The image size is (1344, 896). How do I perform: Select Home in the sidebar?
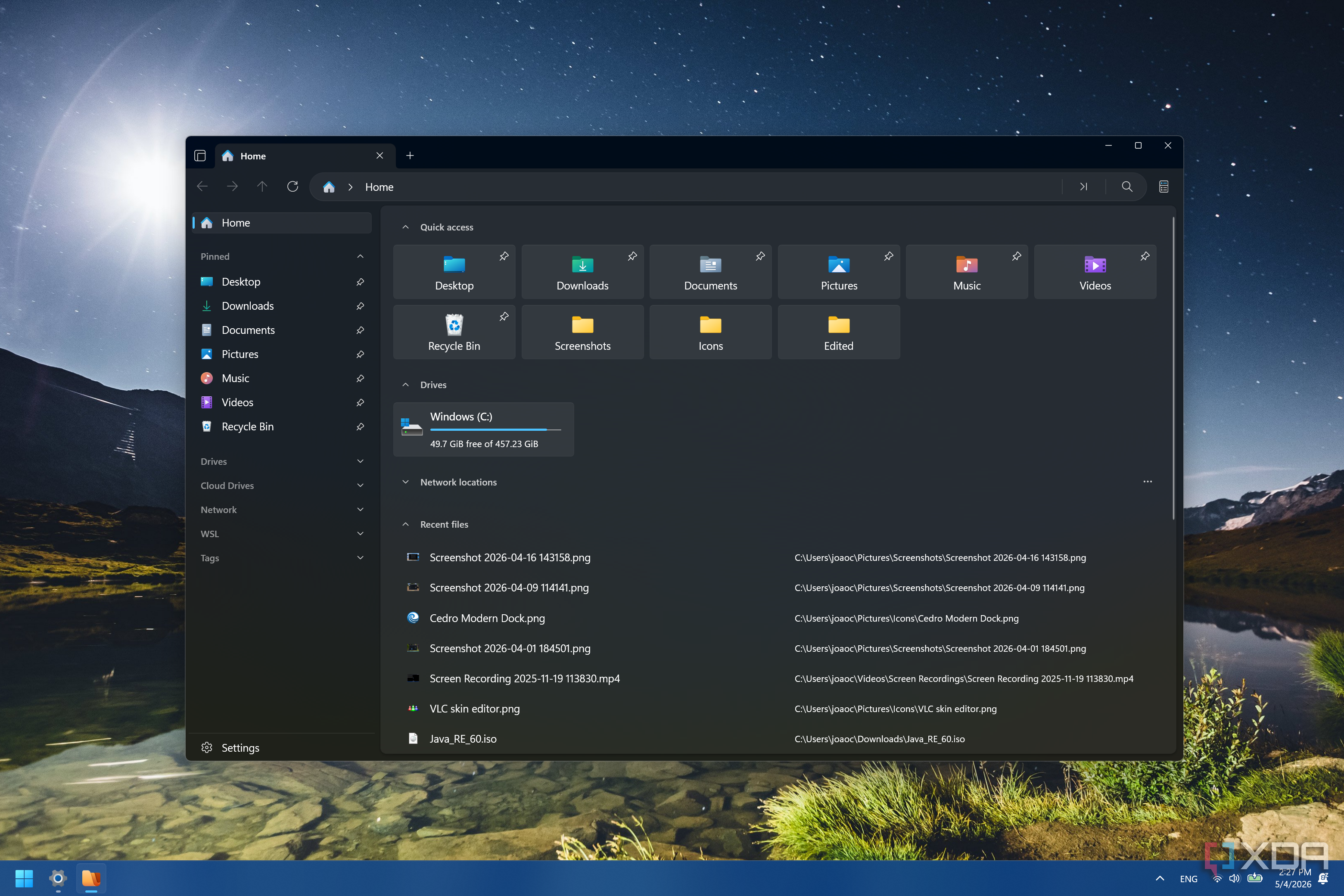[x=282, y=223]
